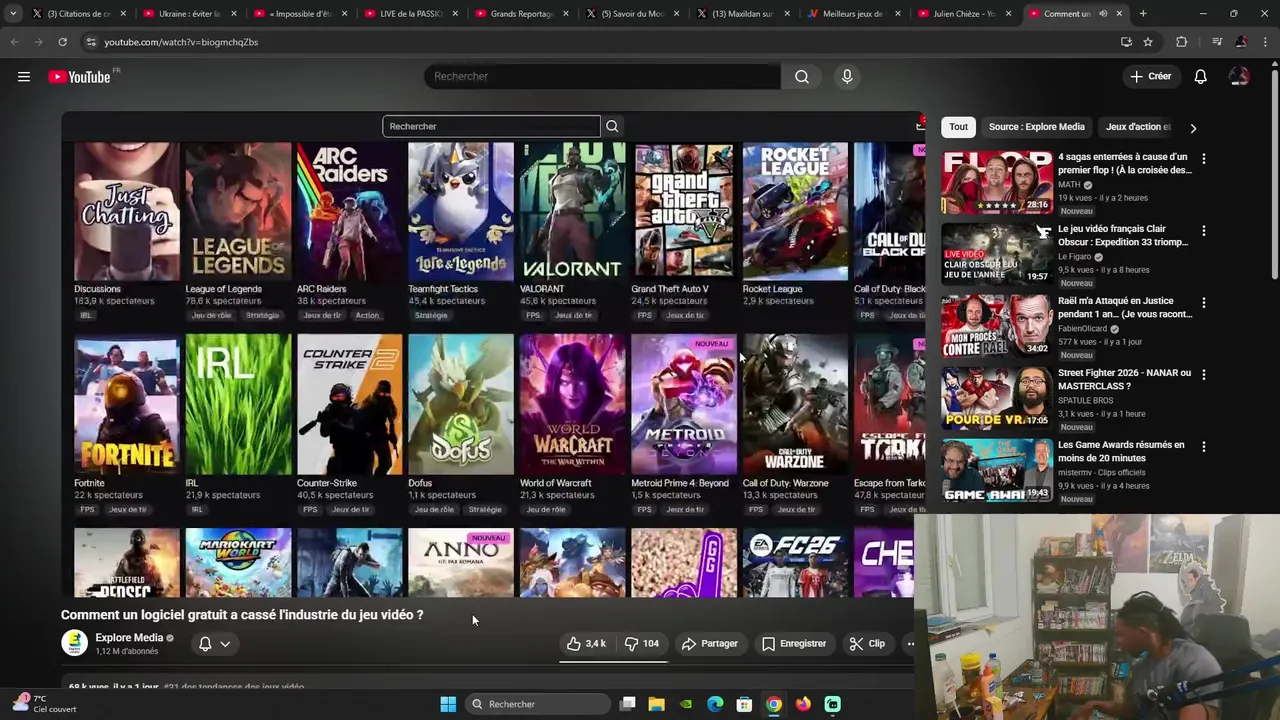Image resolution: width=1280 pixels, height=720 pixels.
Task: Open the YouTube hamburger guide menu
Action: tap(24, 77)
